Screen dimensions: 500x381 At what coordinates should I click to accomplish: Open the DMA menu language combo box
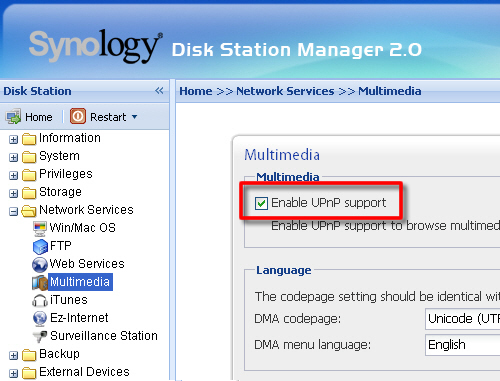pos(462,345)
